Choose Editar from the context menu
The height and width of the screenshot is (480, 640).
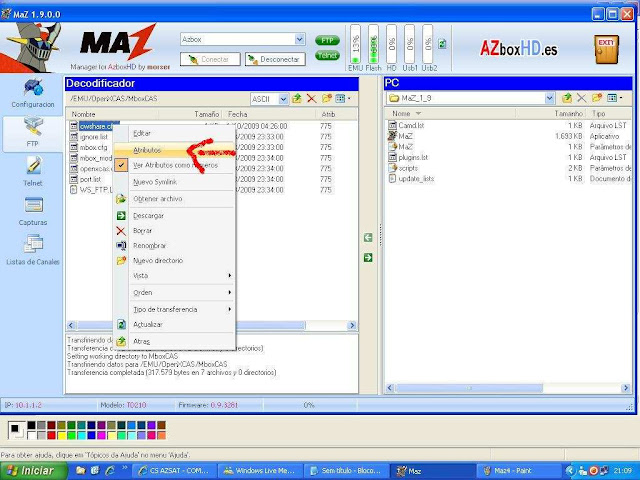pos(174,133)
